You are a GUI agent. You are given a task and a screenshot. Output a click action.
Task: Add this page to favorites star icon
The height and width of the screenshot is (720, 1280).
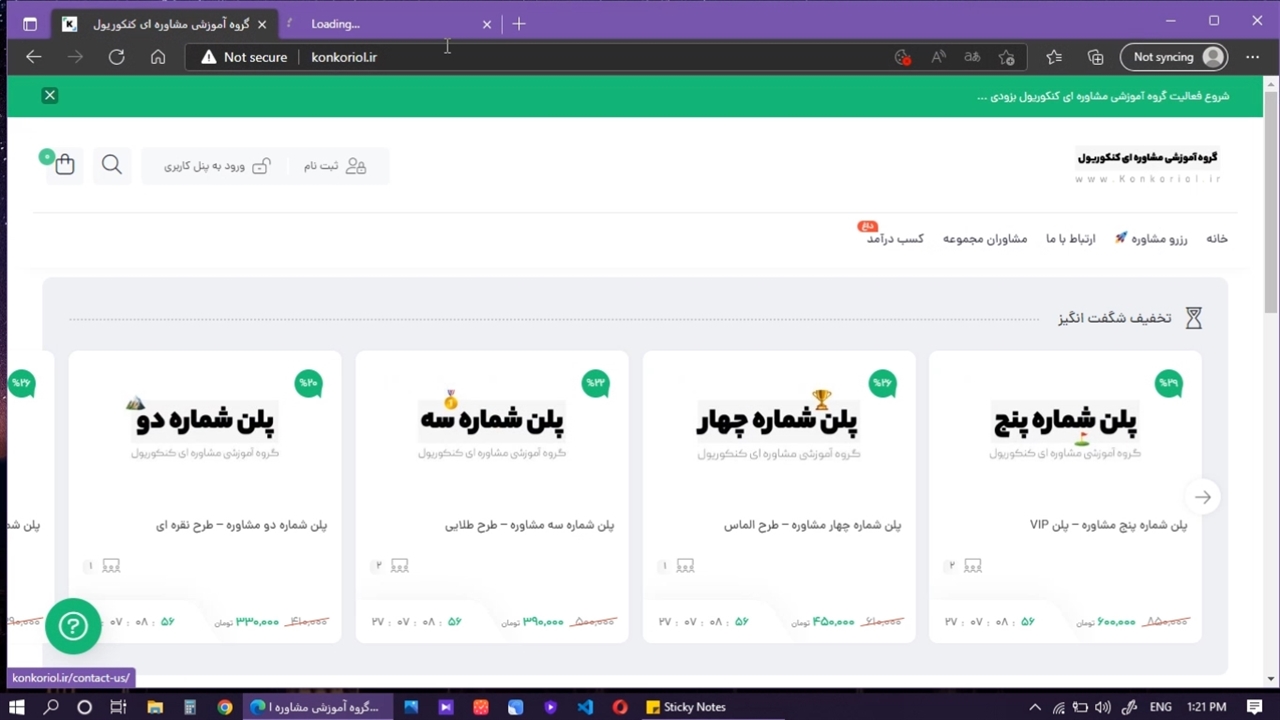coord(1007,57)
